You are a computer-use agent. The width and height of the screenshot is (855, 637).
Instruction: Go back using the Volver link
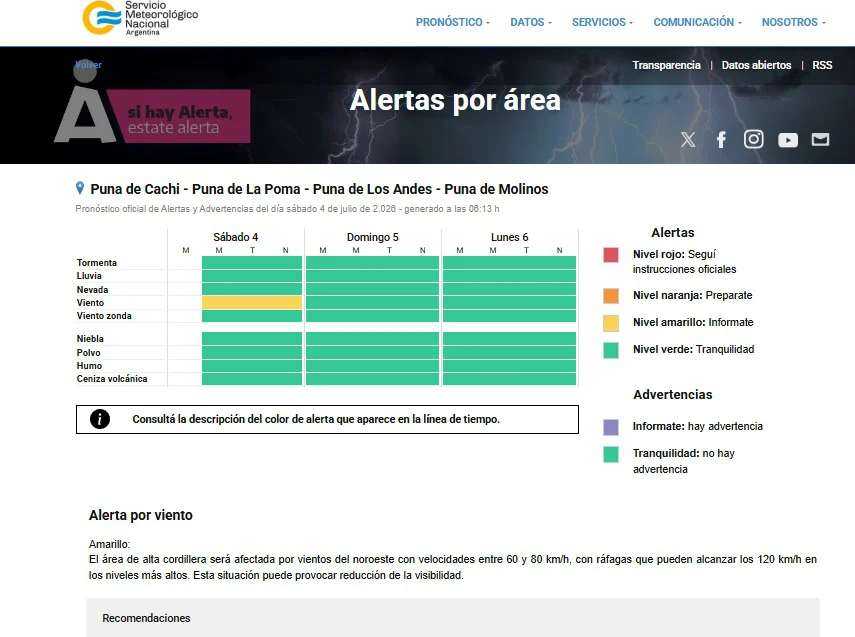click(88, 64)
